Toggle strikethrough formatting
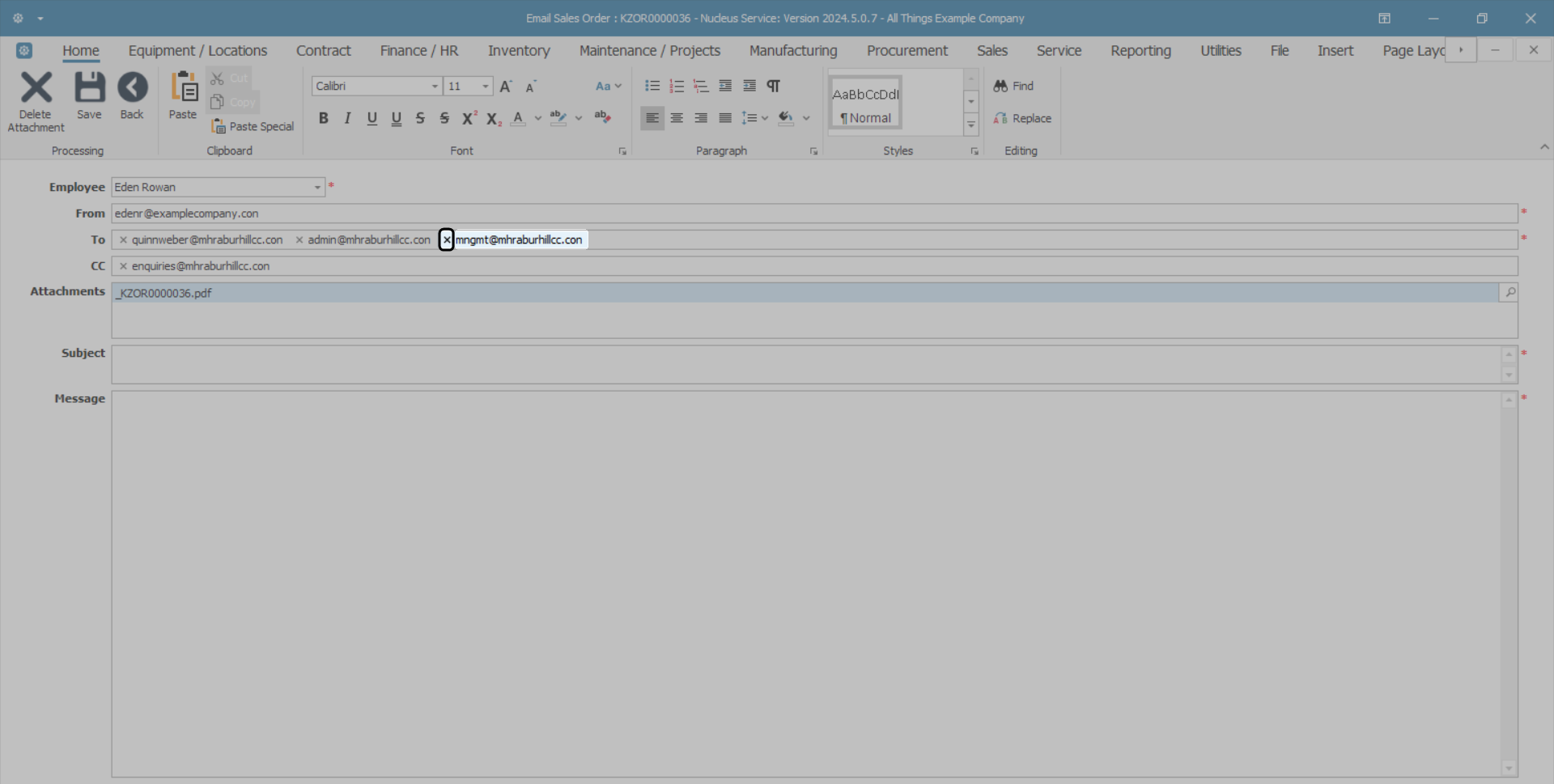The height and width of the screenshot is (784, 1554). pos(420,118)
